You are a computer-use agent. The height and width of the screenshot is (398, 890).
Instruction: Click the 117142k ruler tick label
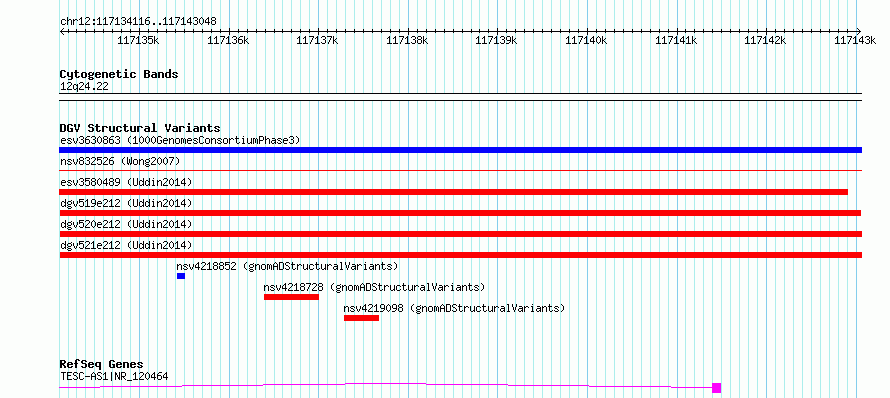765,40
